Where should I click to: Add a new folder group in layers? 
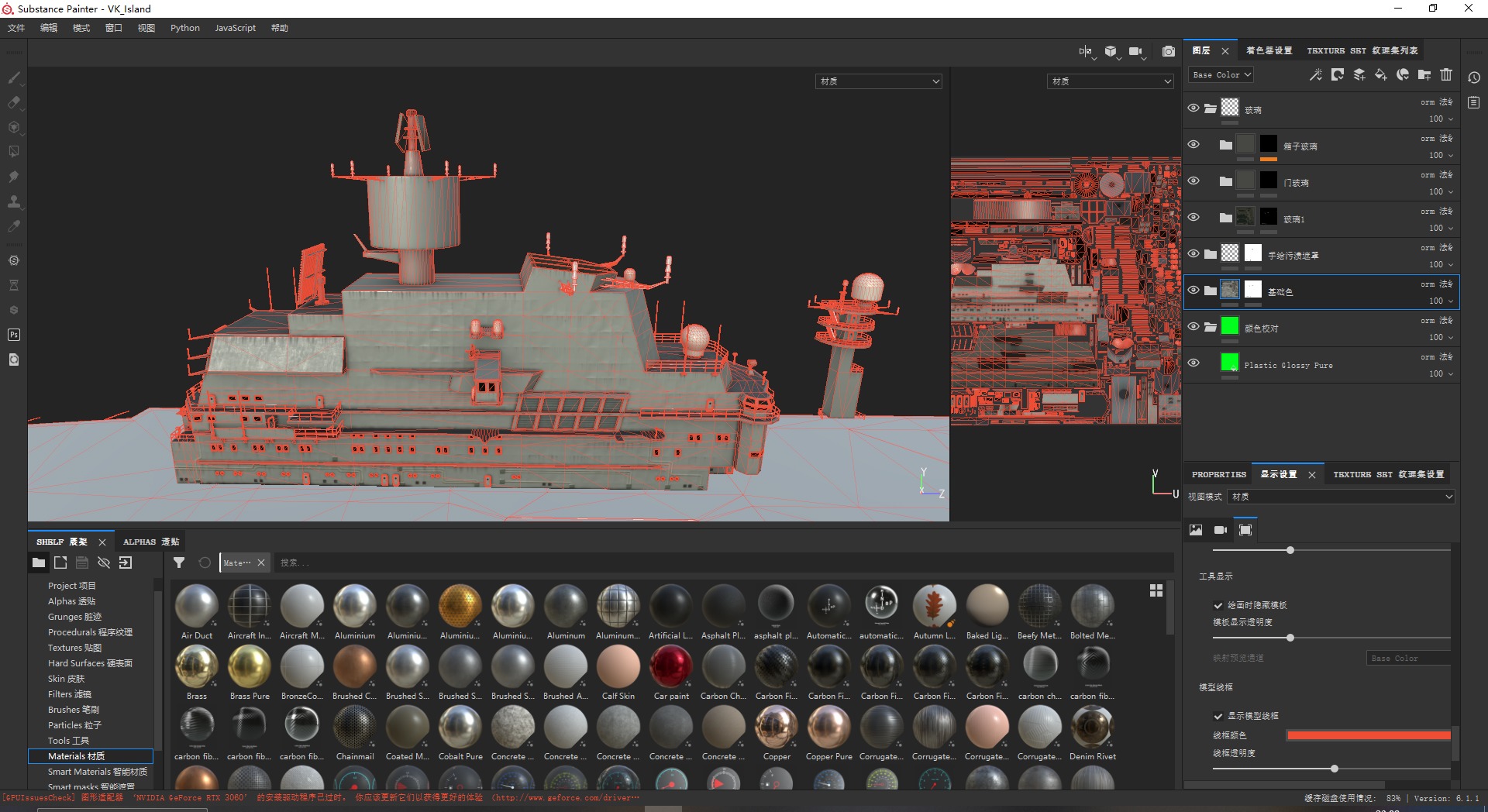pyautogui.click(x=1424, y=74)
